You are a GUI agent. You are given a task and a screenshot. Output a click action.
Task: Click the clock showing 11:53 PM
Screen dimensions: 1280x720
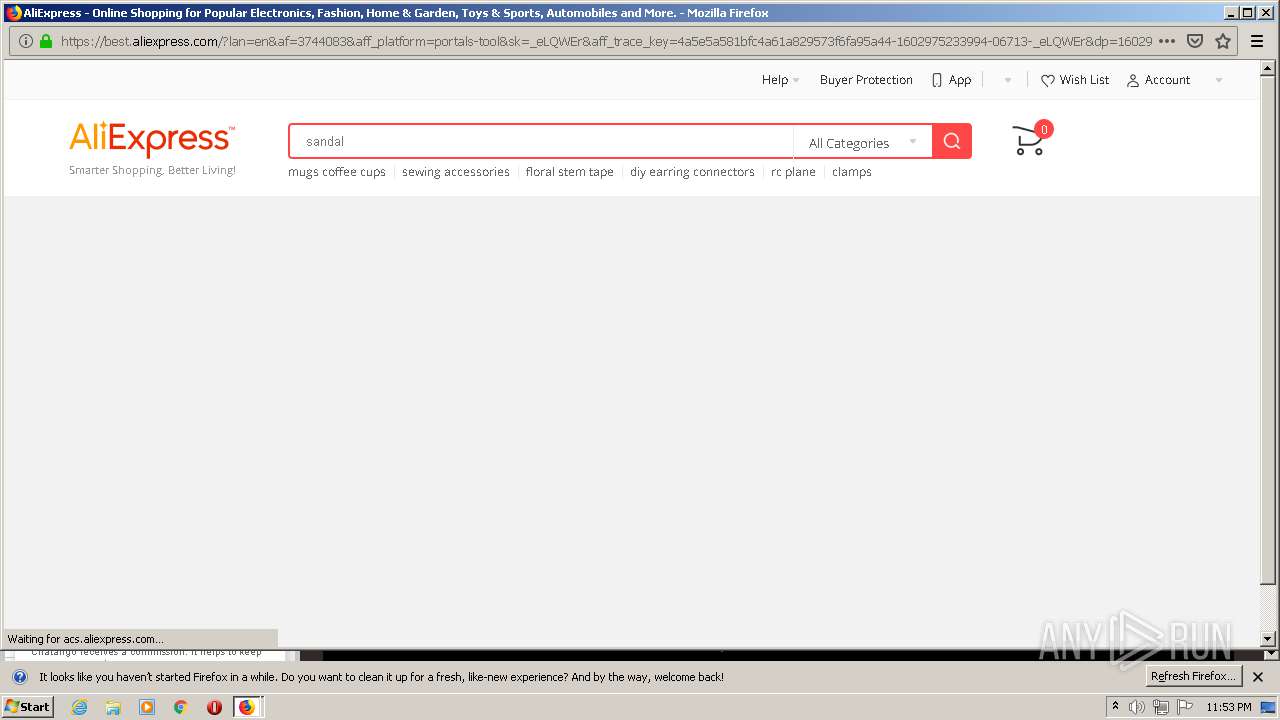1229,707
